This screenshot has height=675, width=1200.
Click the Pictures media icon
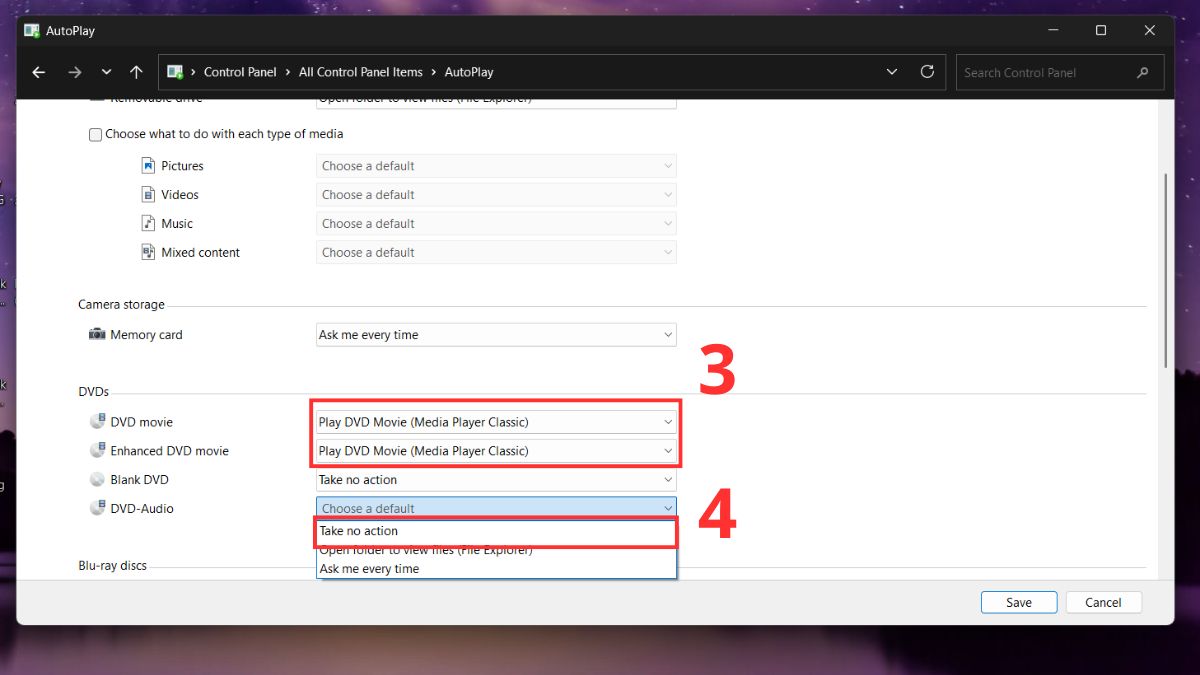click(x=148, y=166)
